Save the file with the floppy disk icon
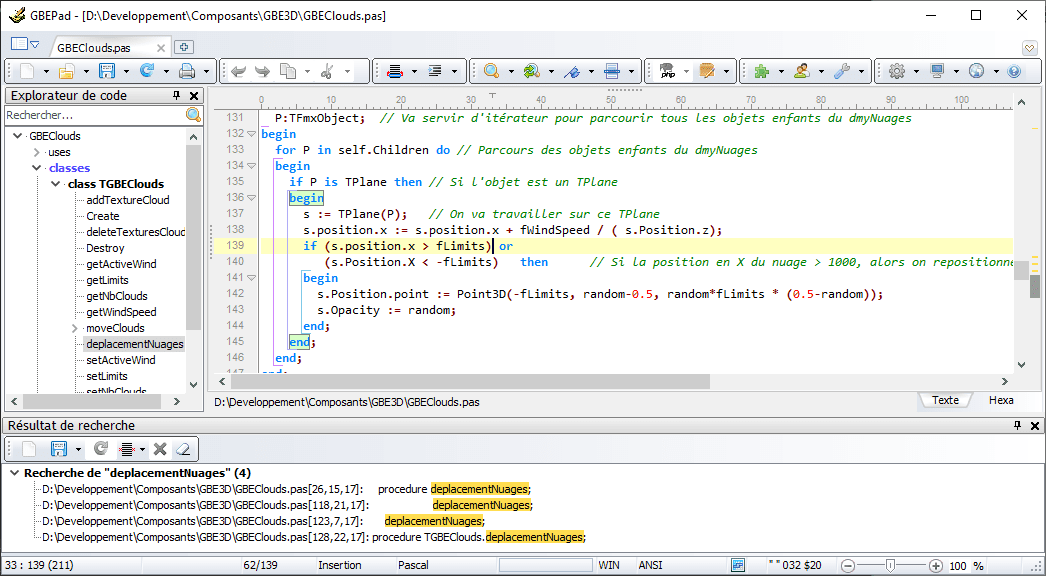 107,71
